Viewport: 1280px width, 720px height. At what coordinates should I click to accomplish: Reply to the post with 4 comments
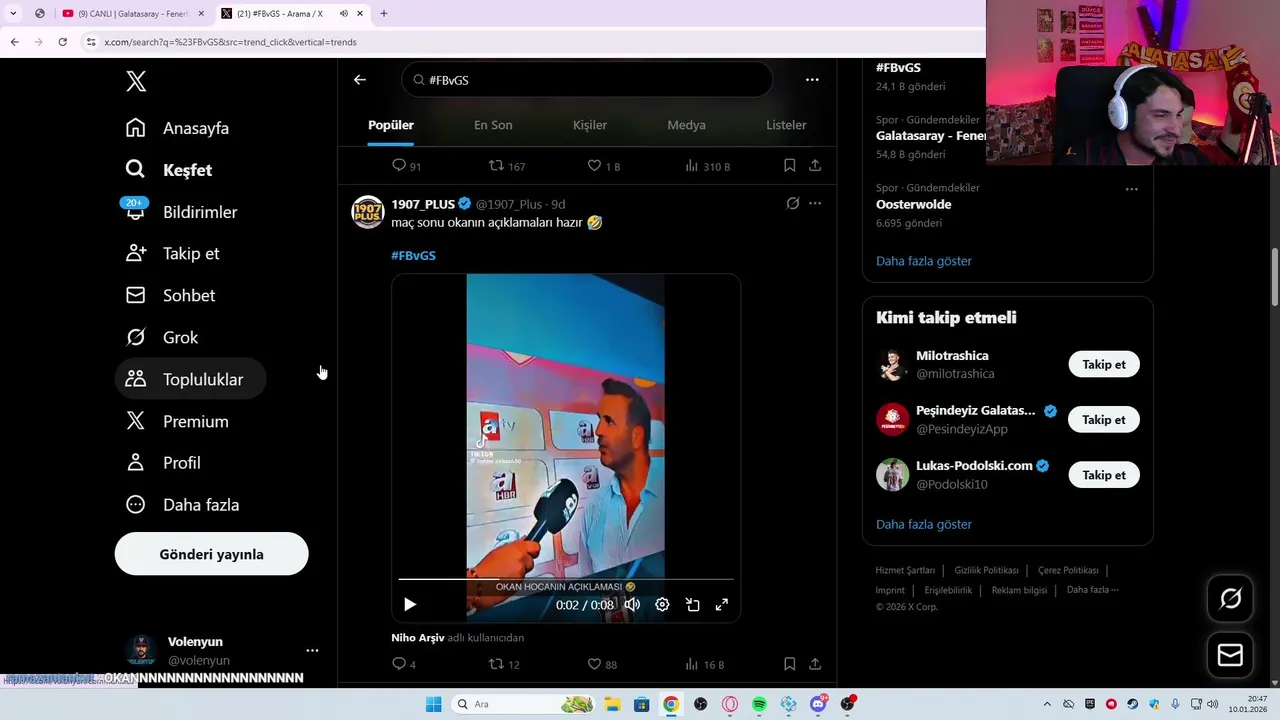tap(404, 664)
